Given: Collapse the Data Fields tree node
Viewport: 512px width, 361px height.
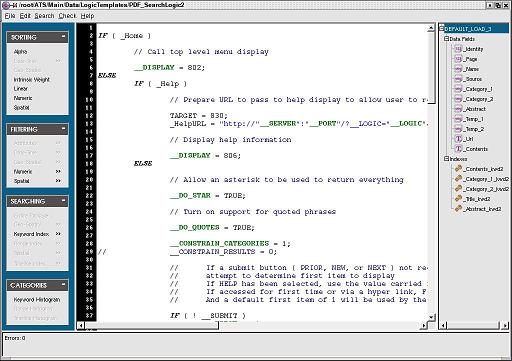Looking at the screenshot, I should (446, 39).
